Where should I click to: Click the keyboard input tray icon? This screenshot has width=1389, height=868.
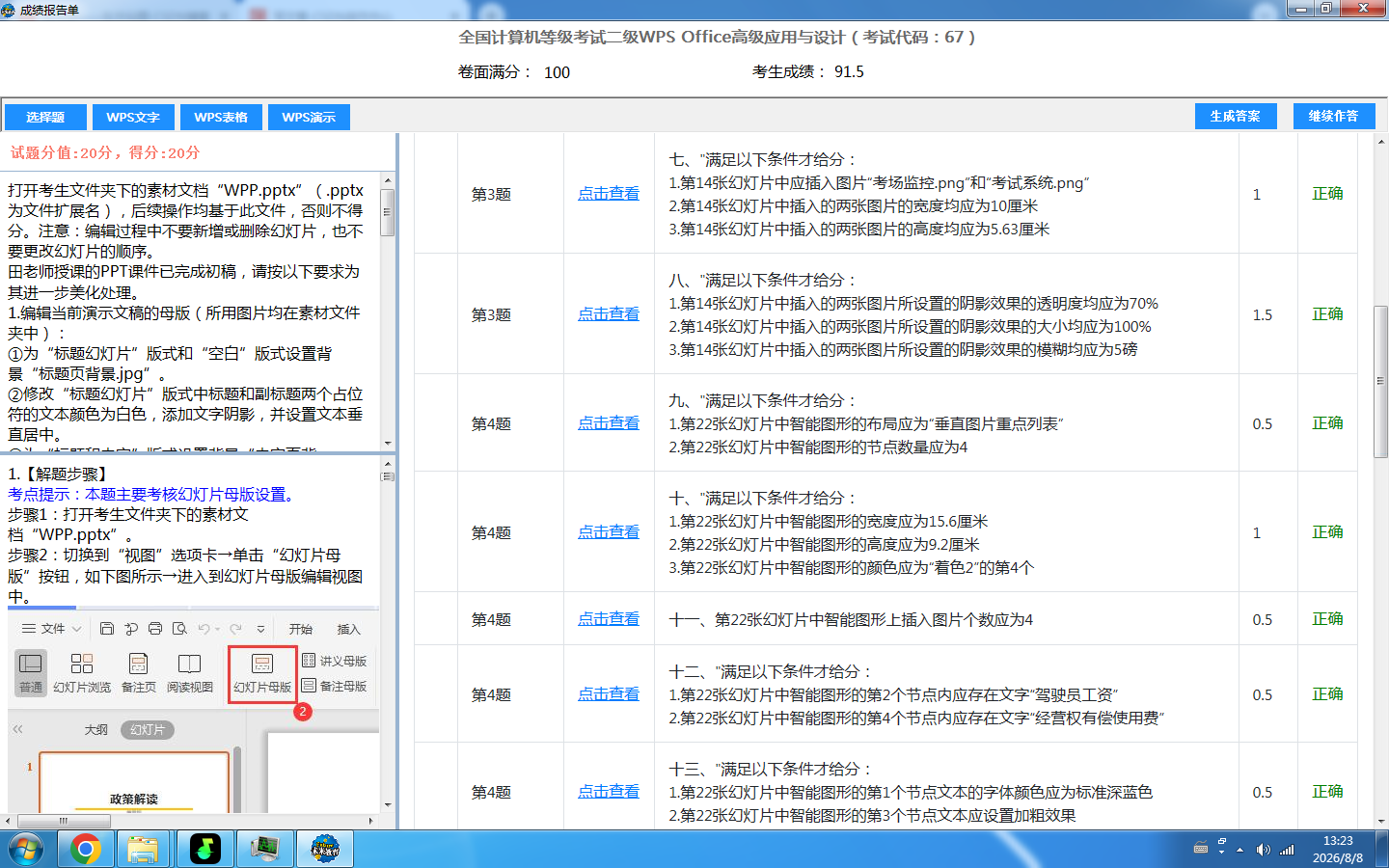coord(1201,849)
